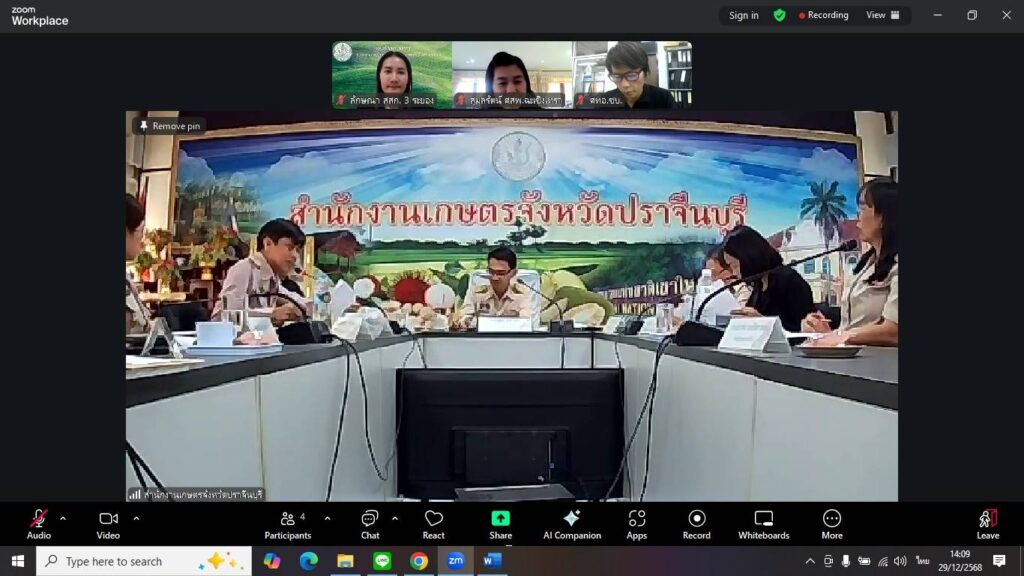Open the Apps panel

coord(637,522)
